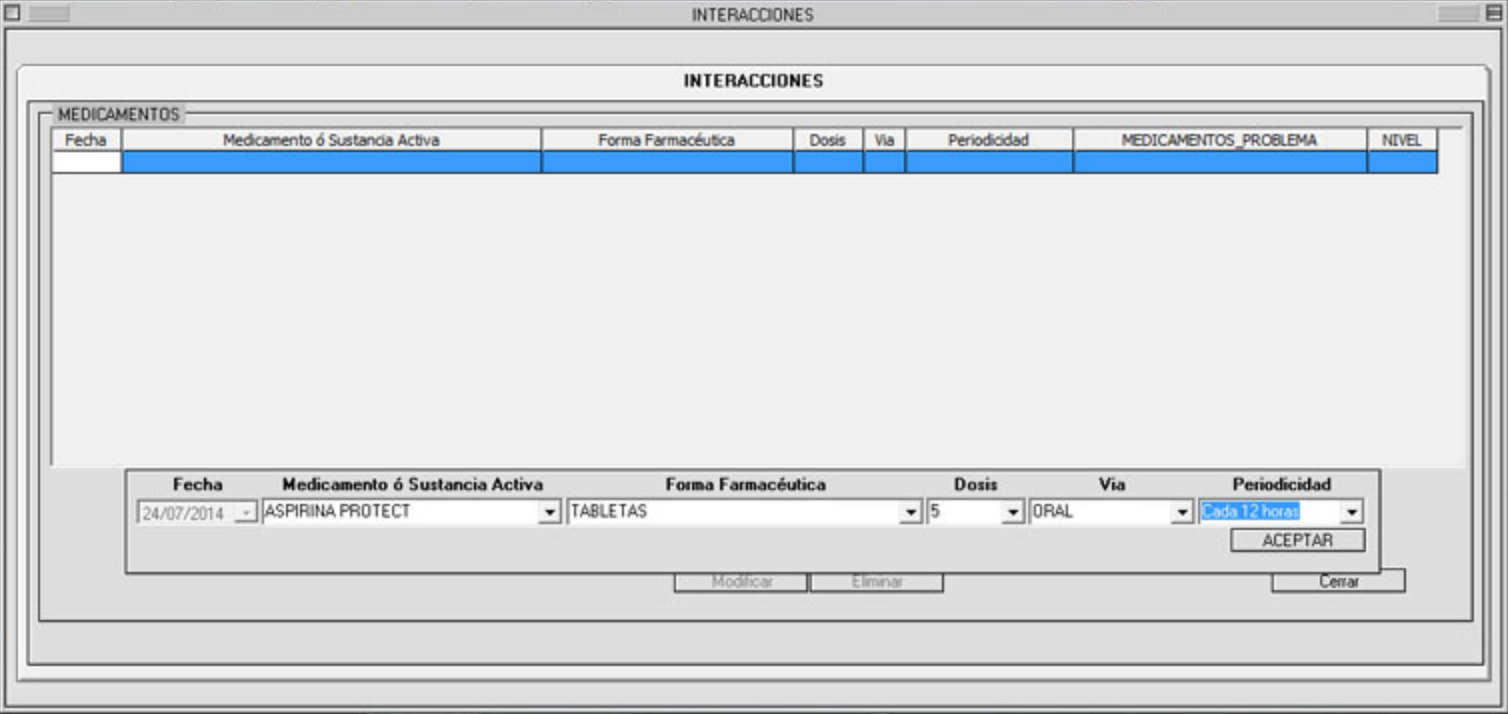The image size is (1508, 714).
Task: Expand the Cada 12 horas periodicity dropdown
Action: 1351,513
